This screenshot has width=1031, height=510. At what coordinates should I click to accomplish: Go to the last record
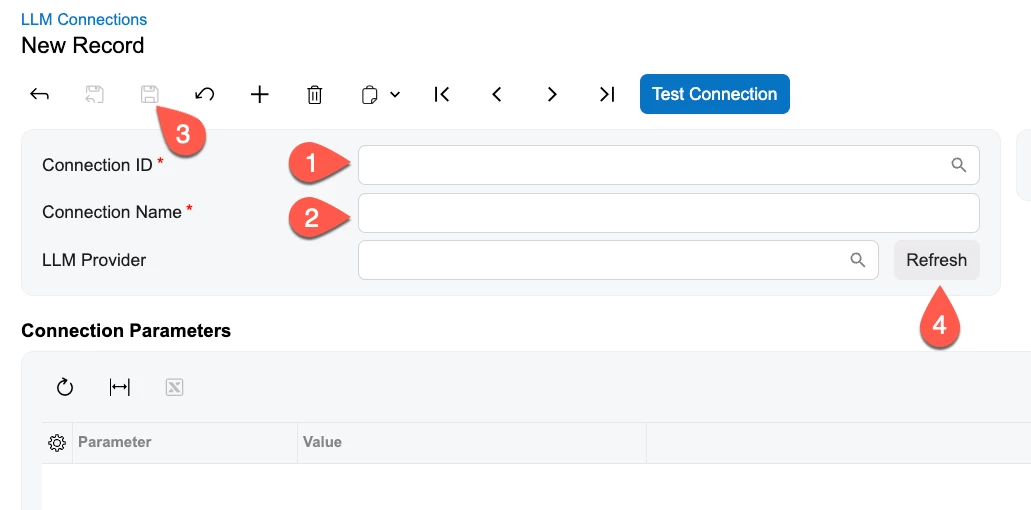pos(607,95)
